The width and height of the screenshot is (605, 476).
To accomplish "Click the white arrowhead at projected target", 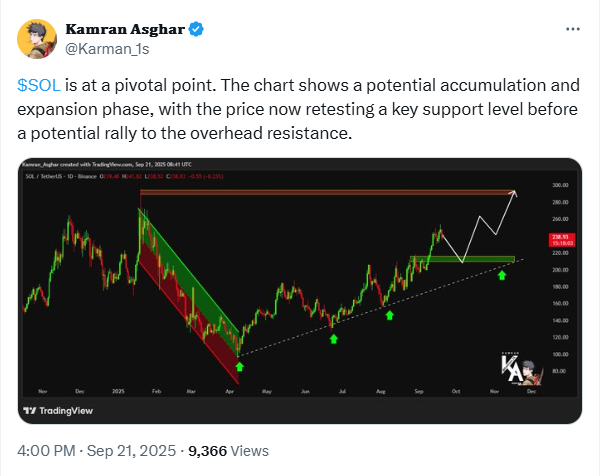I will point(514,193).
